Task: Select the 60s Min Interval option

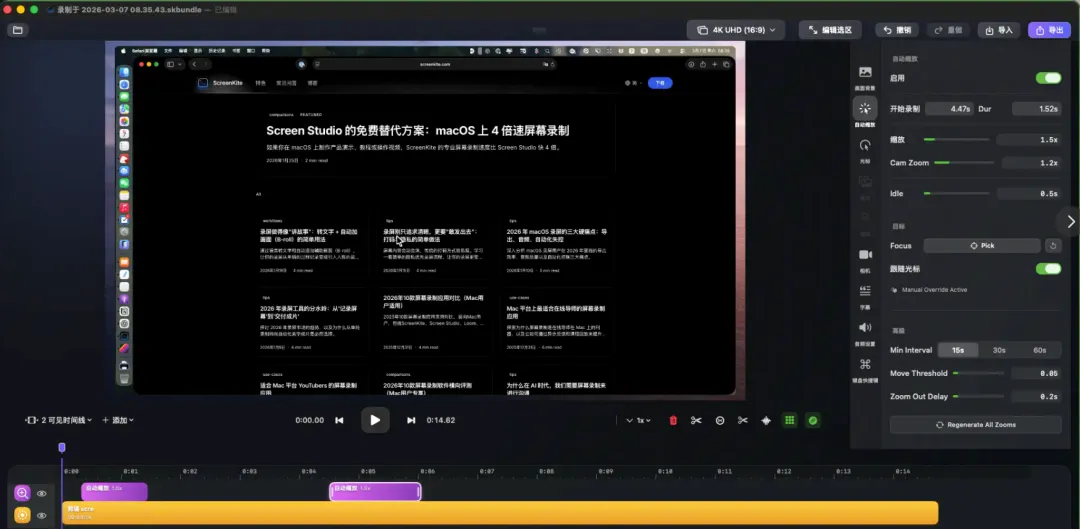Action: pos(1039,350)
